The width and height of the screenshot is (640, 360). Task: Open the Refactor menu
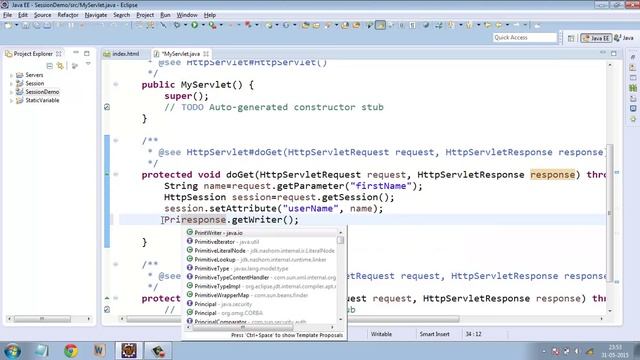[x=68, y=15]
